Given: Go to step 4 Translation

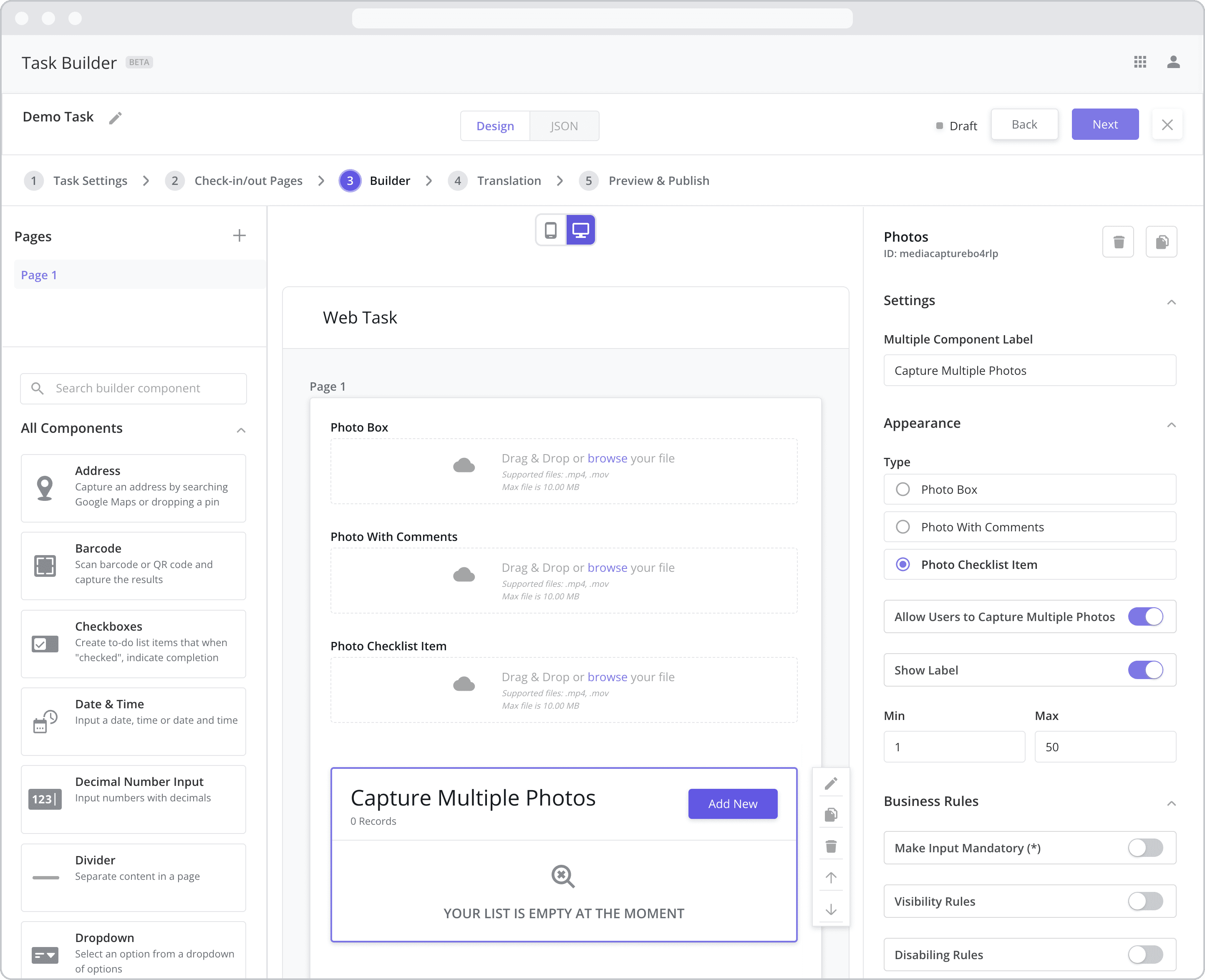Looking at the screenshot, I should click(x=494, y=181).
